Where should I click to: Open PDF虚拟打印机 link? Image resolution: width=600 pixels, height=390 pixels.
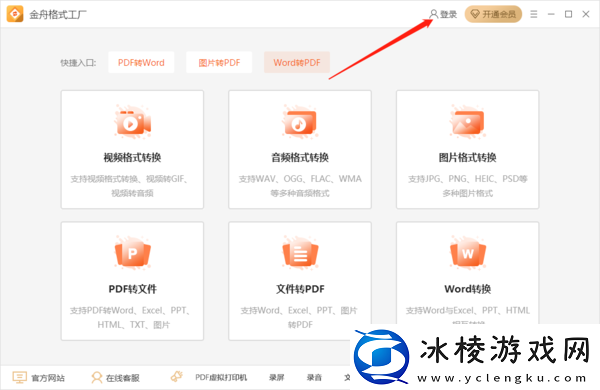coord(221,378)
